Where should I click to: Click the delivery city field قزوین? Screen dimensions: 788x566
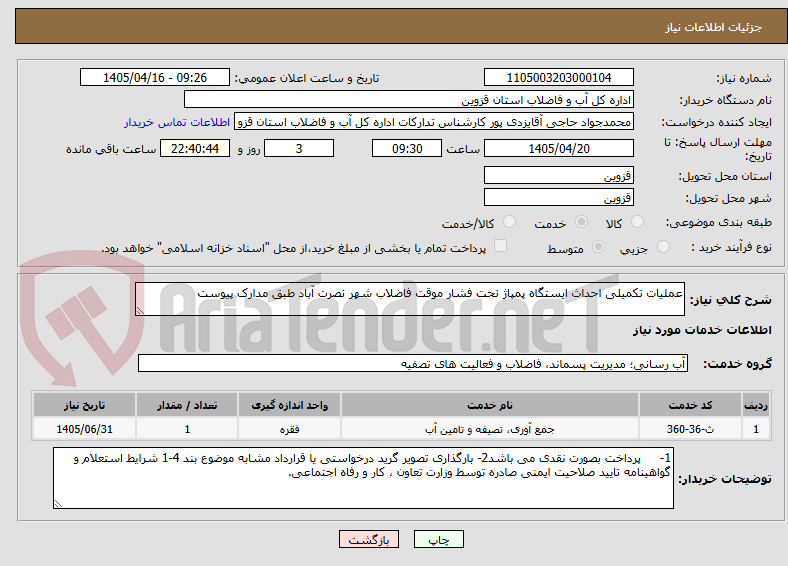point(559,198)
